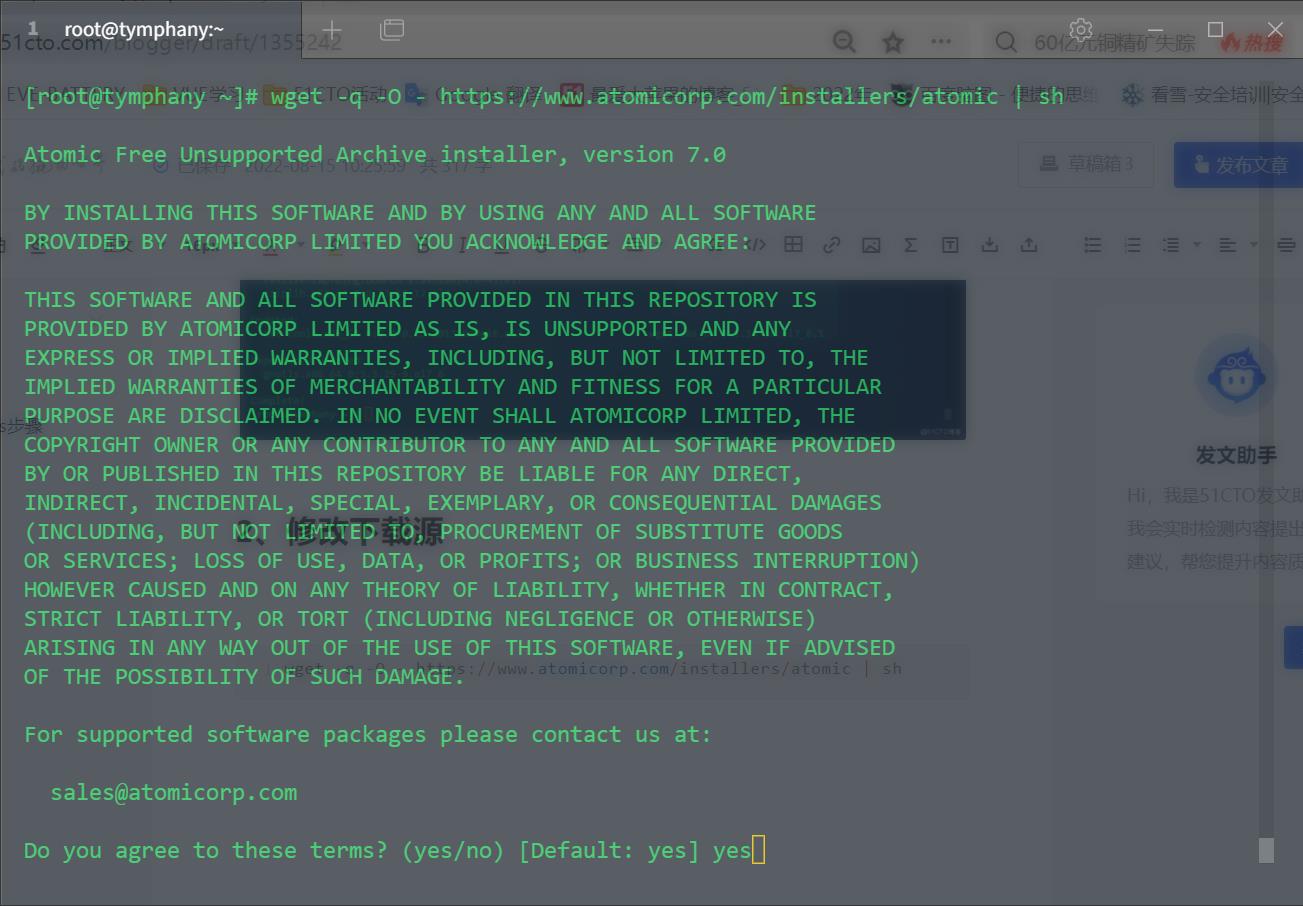
Task: Click dark image thumbnail in article editor
Action: (x=603, y=360)
